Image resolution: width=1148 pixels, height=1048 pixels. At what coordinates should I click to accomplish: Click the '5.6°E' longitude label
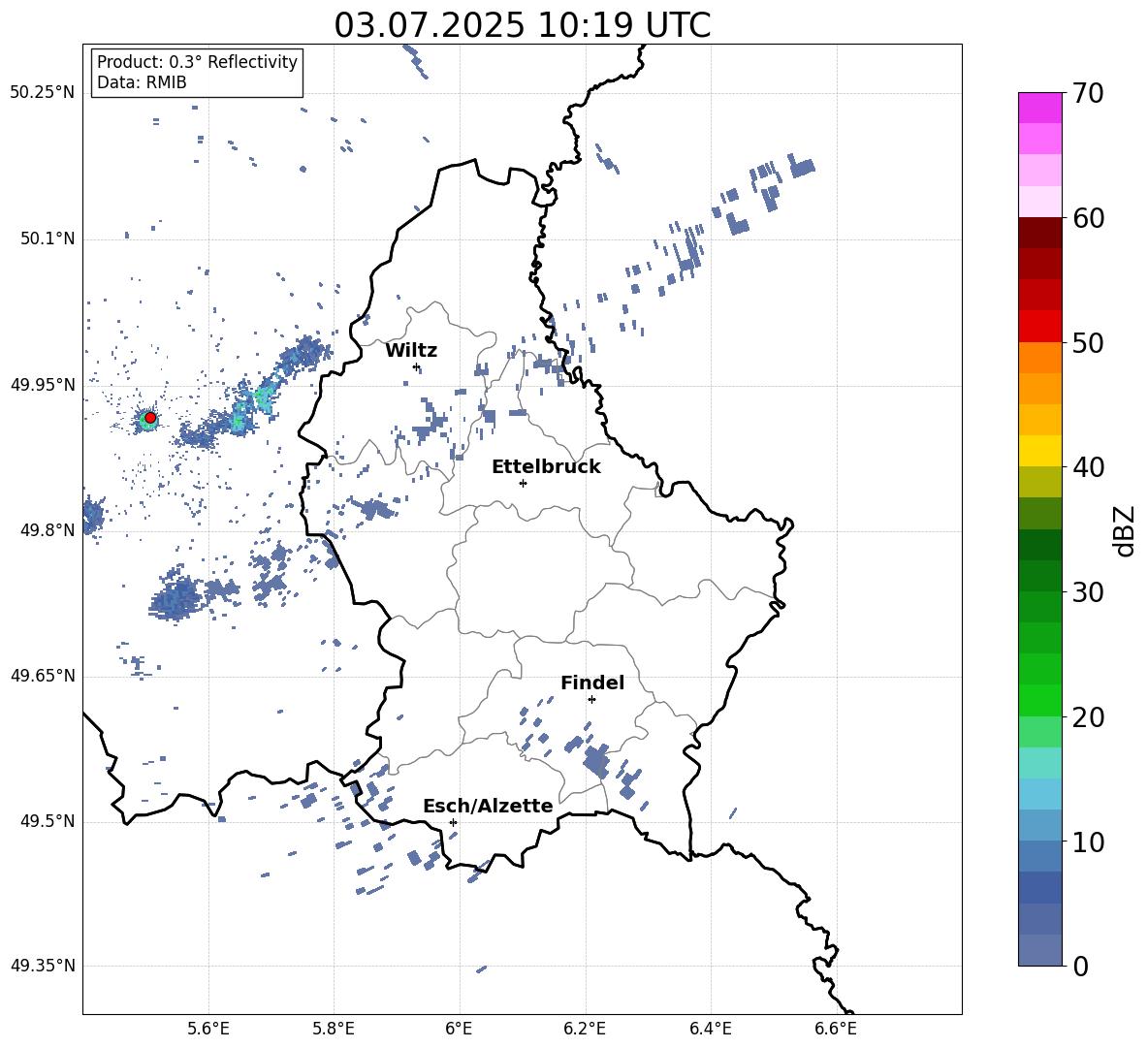pyautogui.click(x=208, y=1029)
